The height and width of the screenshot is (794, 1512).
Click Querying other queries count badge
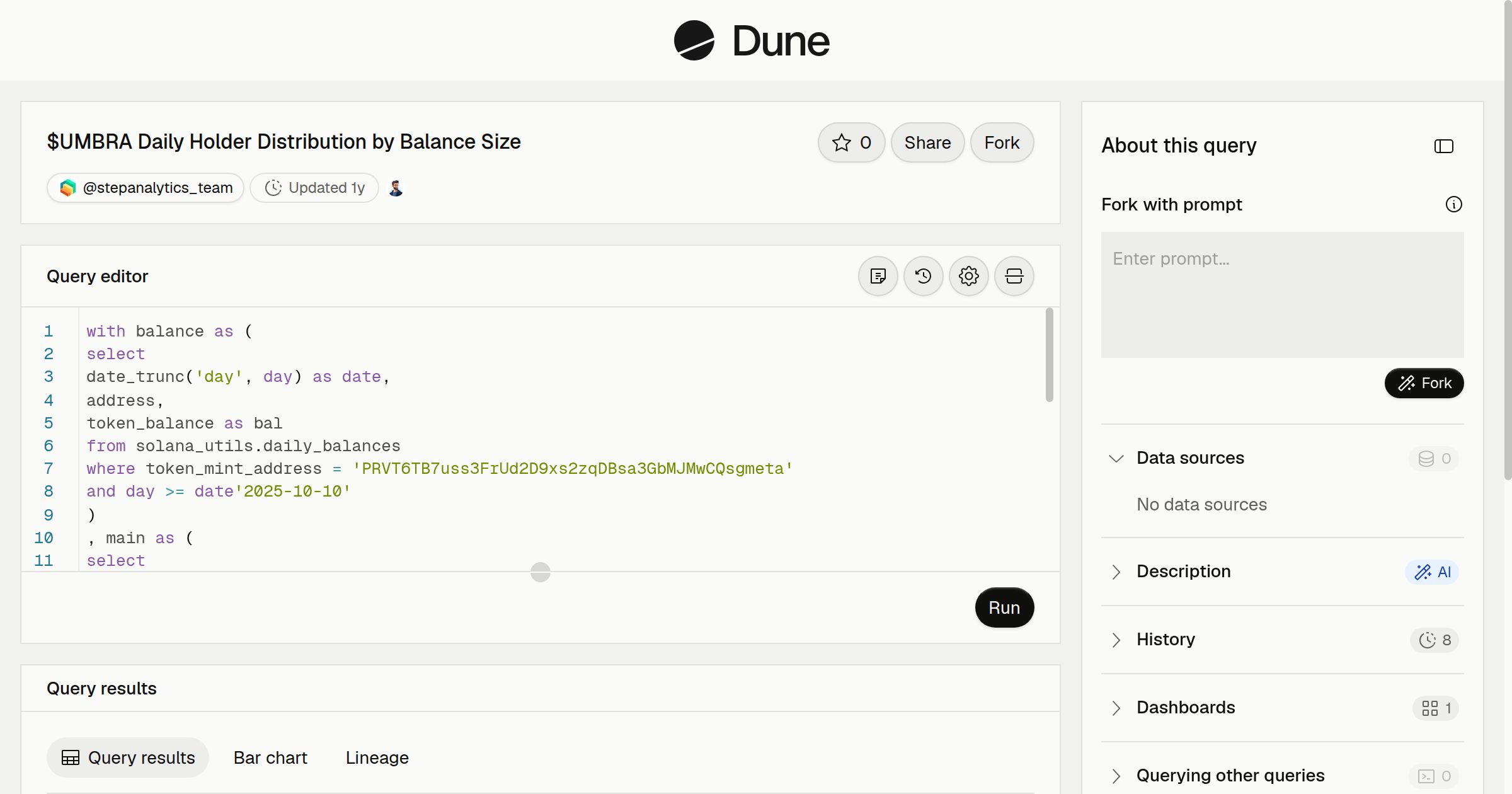1434,776
